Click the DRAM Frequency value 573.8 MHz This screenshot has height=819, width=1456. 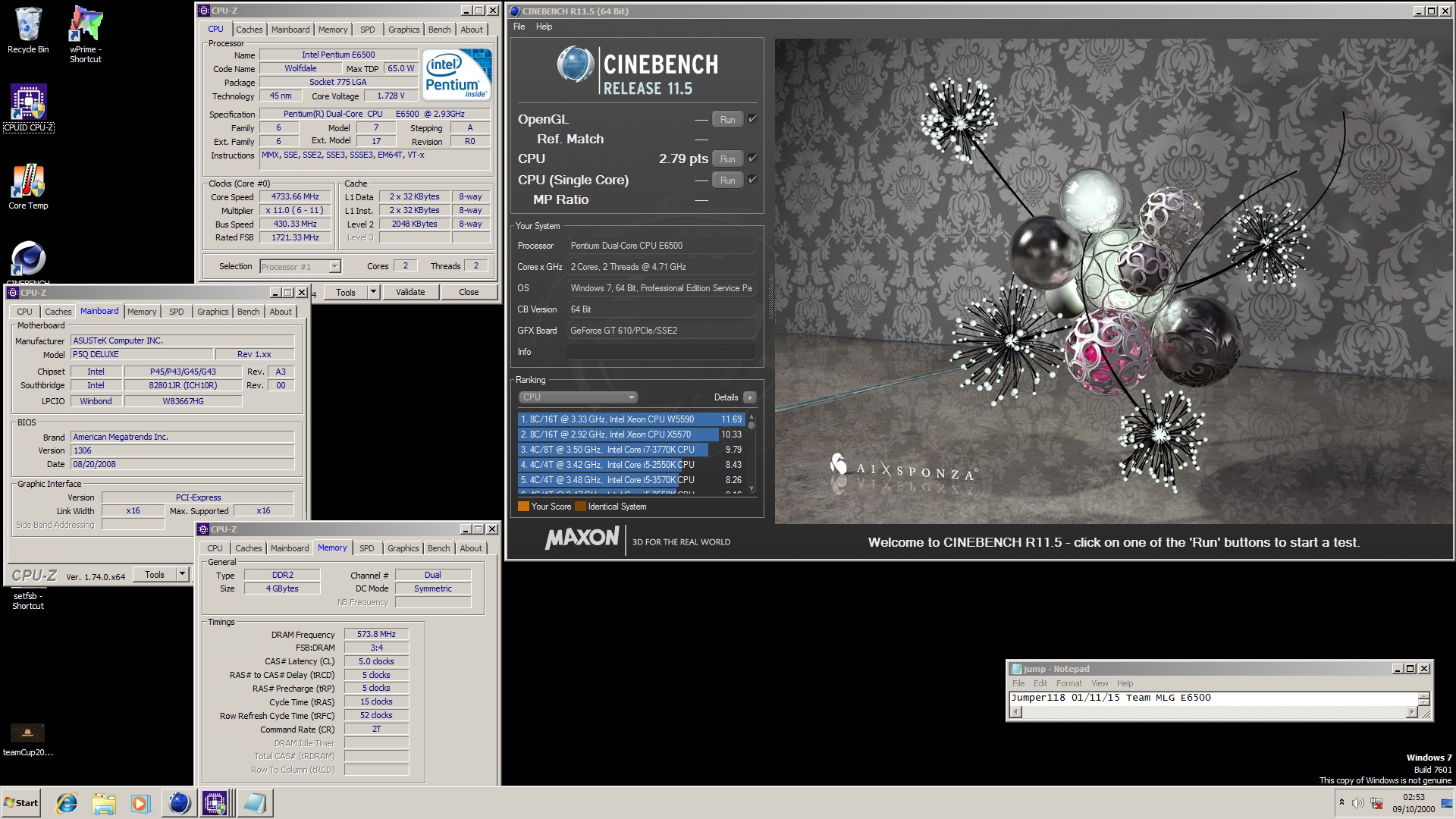pyautogui.click(x=376, y=634)
